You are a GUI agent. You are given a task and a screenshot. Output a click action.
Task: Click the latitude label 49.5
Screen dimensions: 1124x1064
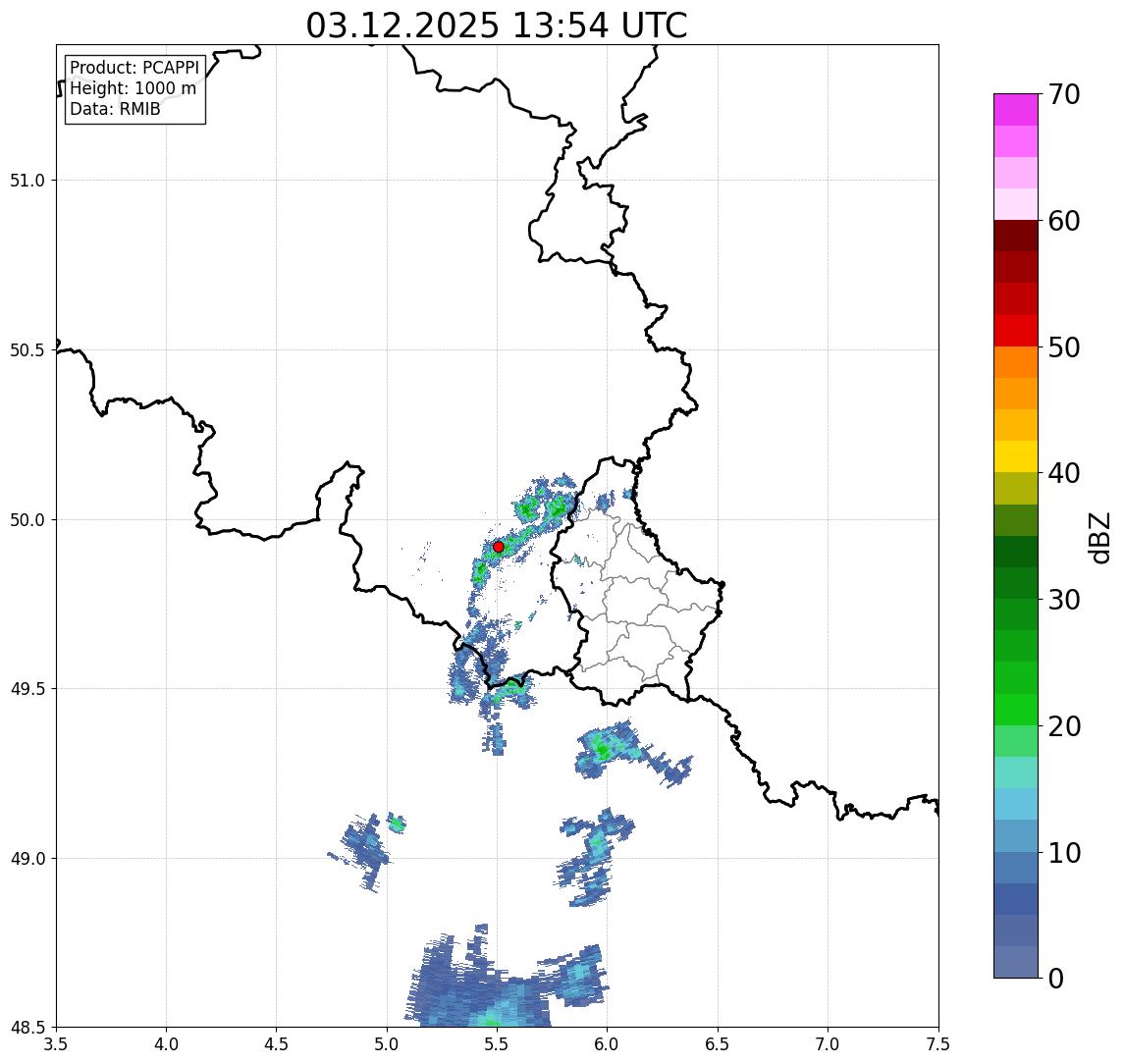[x=27, y=689]
